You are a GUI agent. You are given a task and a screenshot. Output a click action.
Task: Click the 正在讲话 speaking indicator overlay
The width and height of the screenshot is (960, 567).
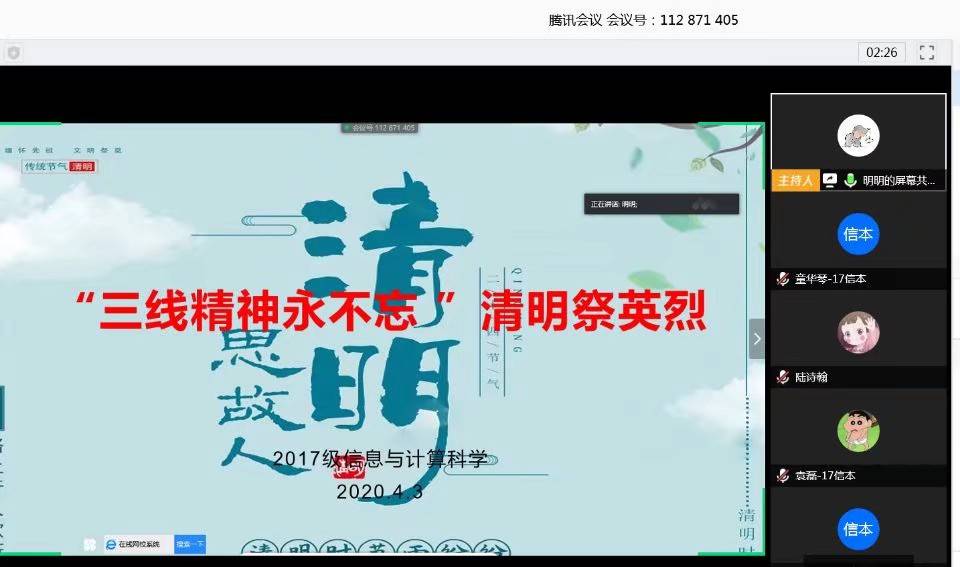pos(661,204)
